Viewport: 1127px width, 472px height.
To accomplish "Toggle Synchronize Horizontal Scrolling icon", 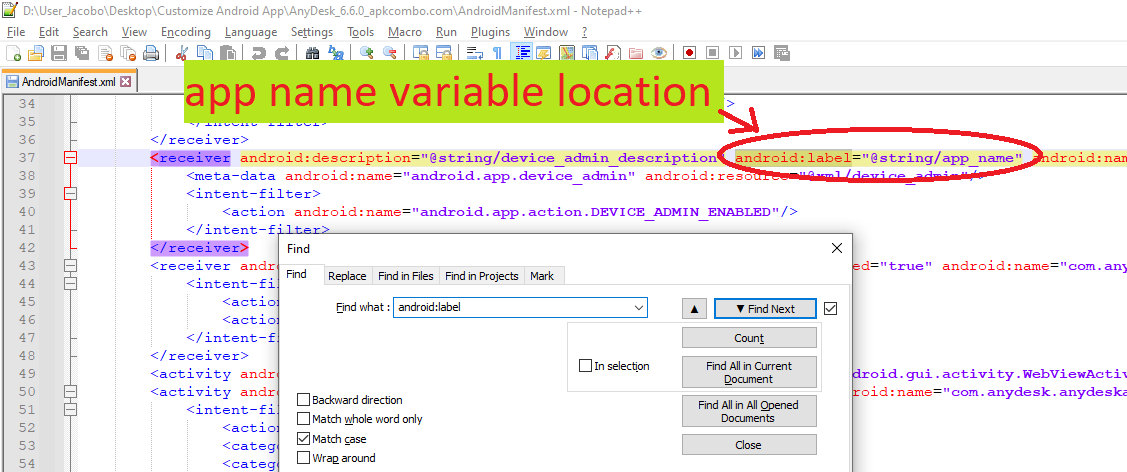I will 443,53.
